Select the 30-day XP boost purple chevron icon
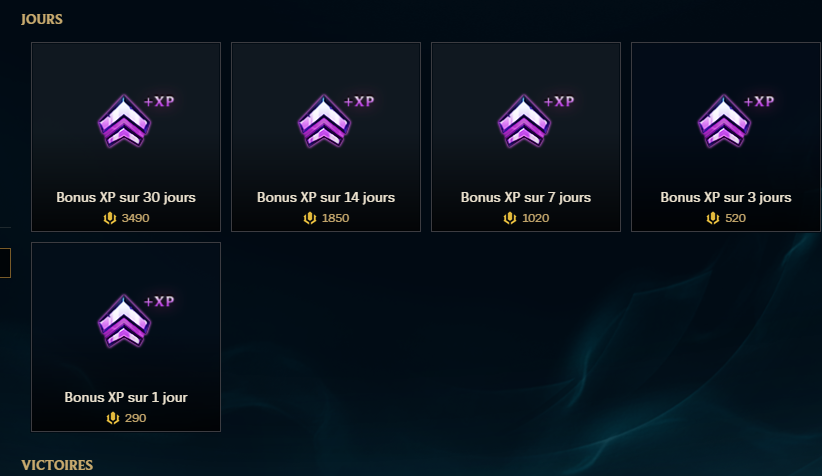The image size is (822, 476). coord(125,121)
